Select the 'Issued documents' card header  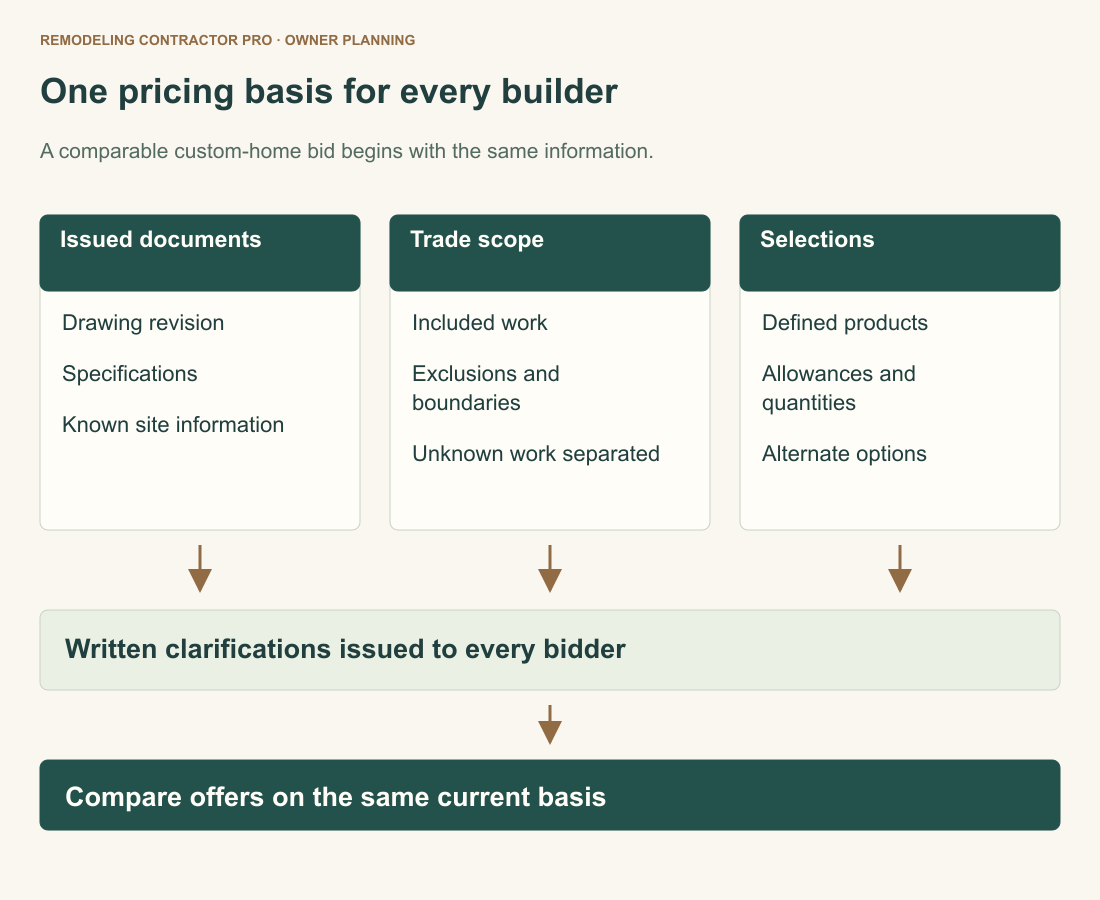pos(200,253)
